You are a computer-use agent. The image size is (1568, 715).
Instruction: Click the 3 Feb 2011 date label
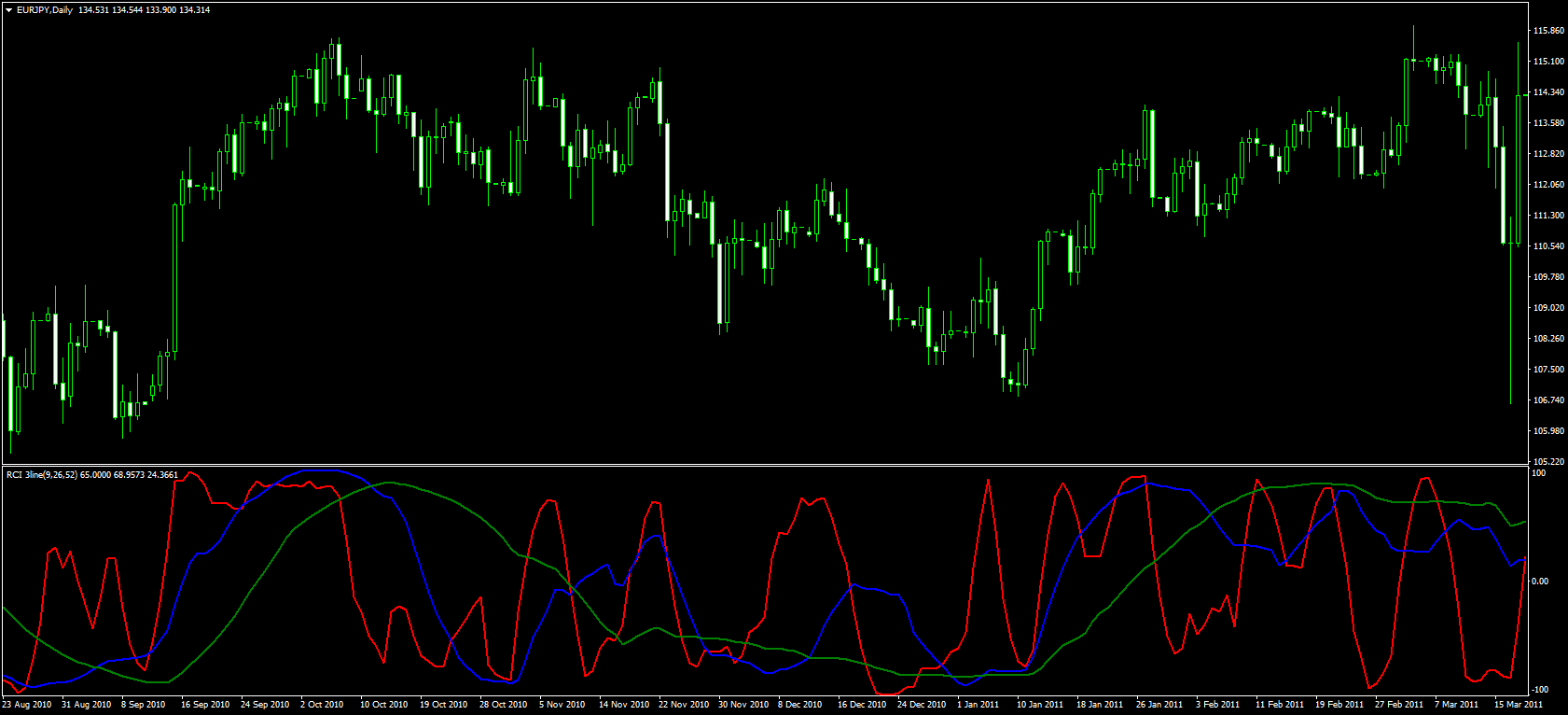tap(1218, 705)
